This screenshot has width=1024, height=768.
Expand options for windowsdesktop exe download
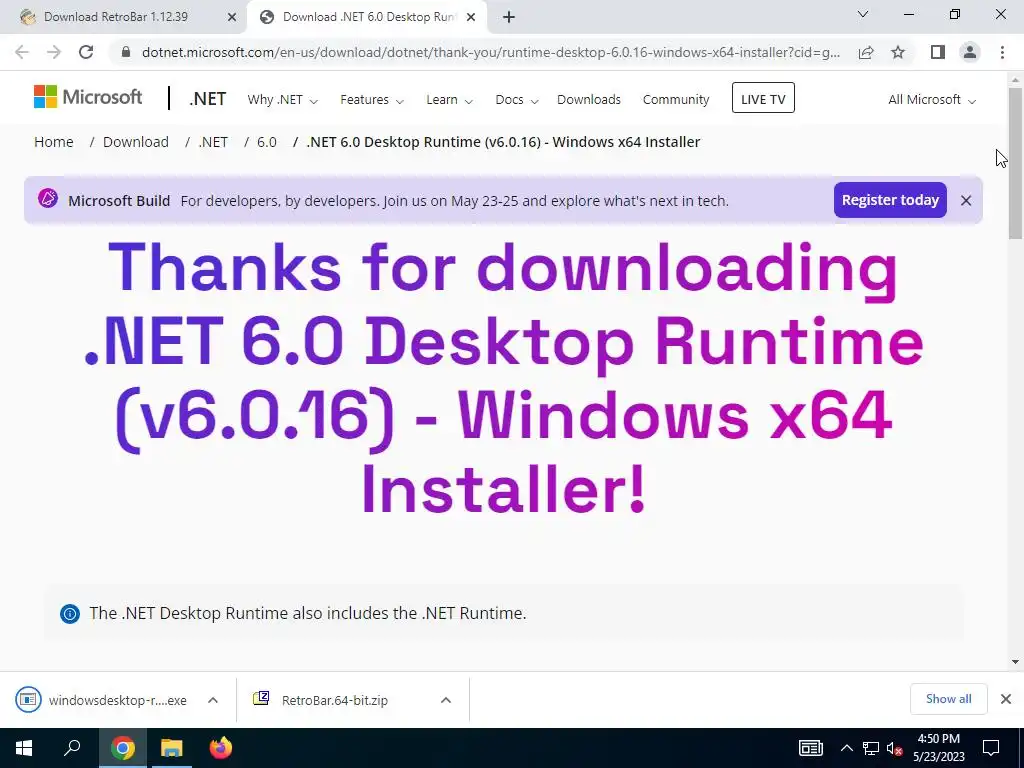coord(213,700)
